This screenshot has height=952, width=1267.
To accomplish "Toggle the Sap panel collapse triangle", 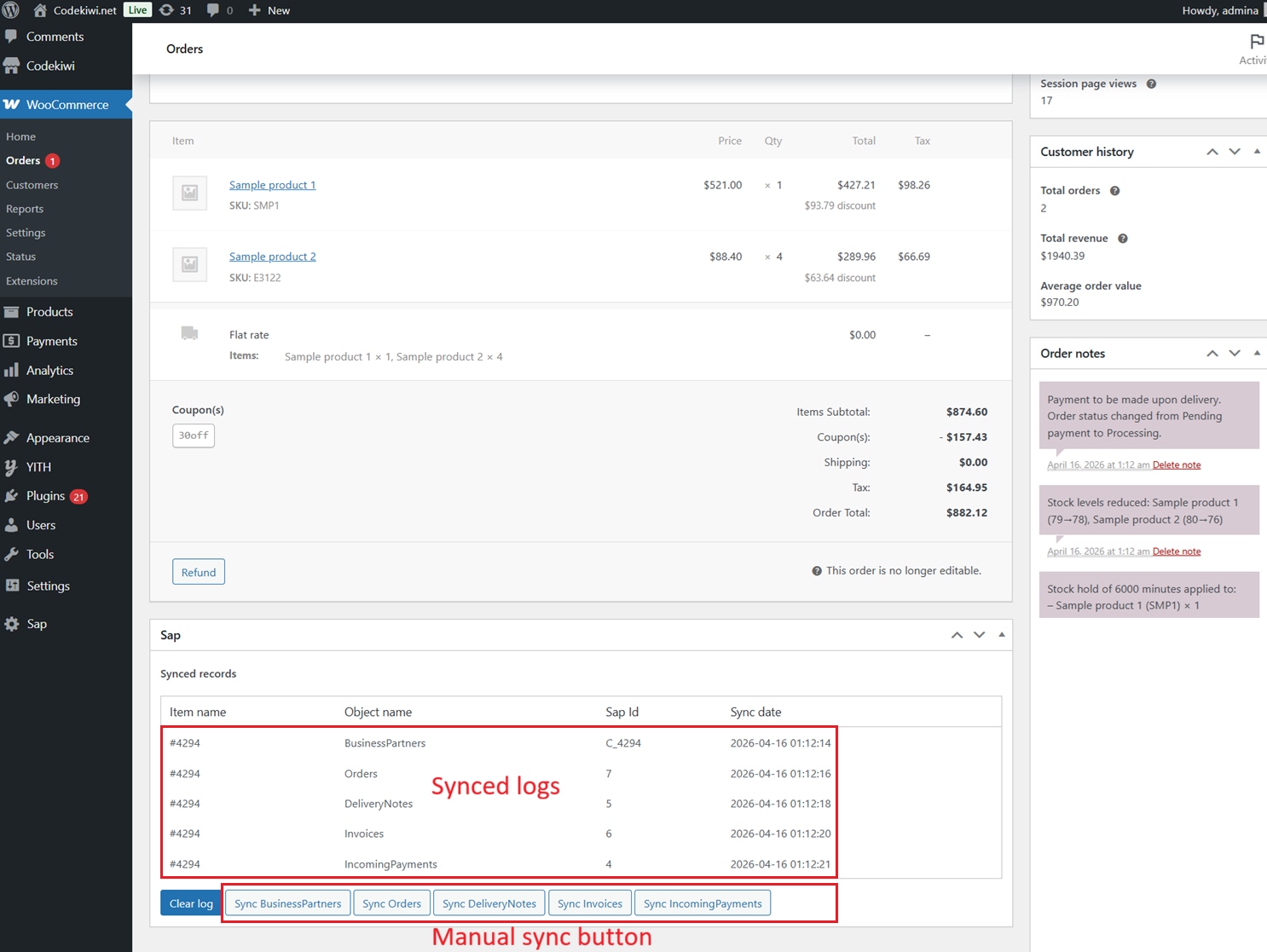I will pyautogui.click(x=1002, y=635).
